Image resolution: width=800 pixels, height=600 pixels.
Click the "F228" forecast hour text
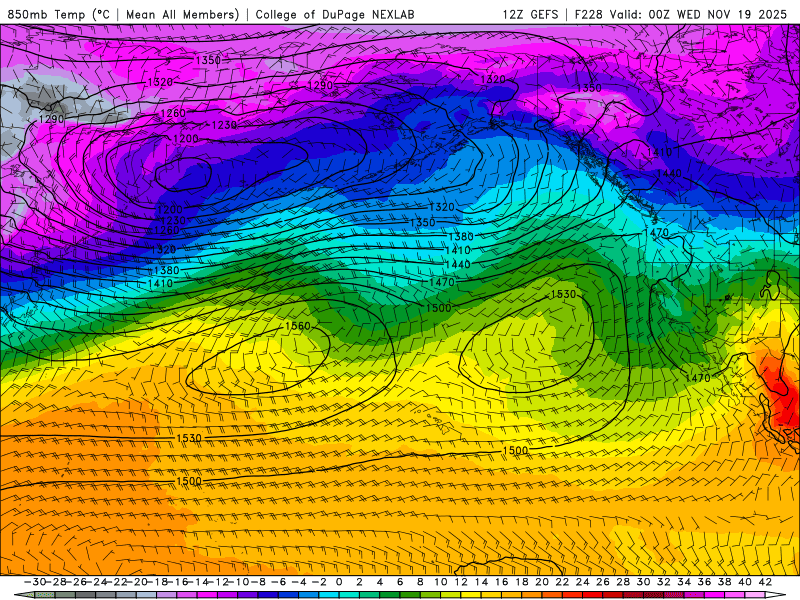[x=589, y=14]
